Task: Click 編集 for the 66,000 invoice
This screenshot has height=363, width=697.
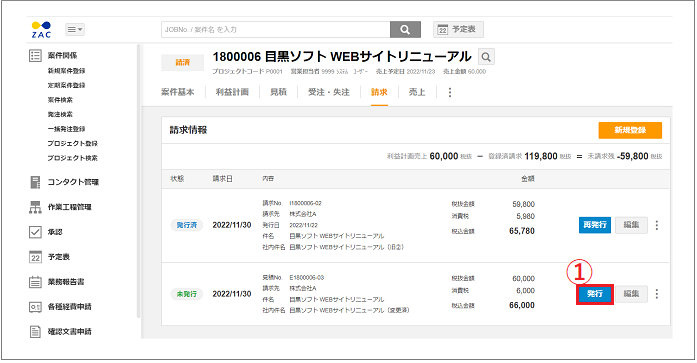Action: 631,294
